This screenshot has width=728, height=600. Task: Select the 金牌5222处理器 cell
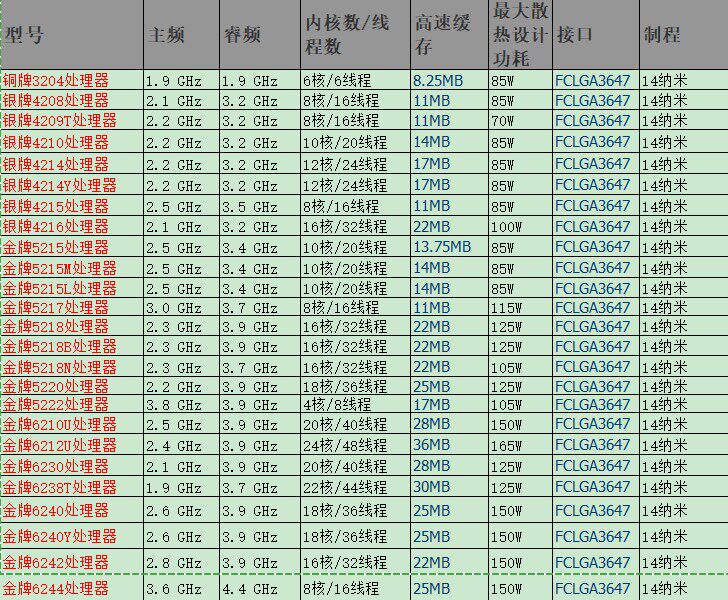pyautogui.click(x=72, y=404)
